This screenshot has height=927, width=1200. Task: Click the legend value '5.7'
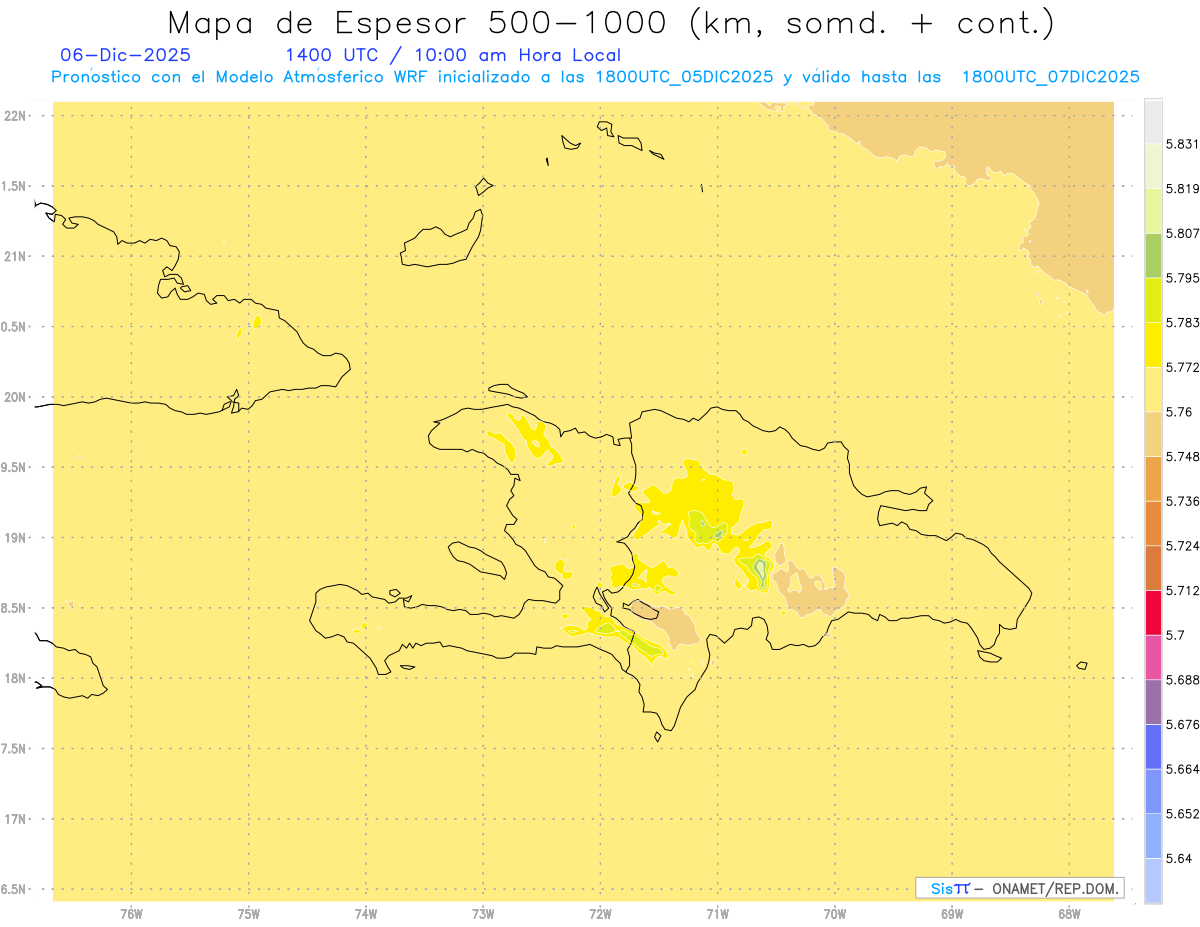[x=1175, y=635]
